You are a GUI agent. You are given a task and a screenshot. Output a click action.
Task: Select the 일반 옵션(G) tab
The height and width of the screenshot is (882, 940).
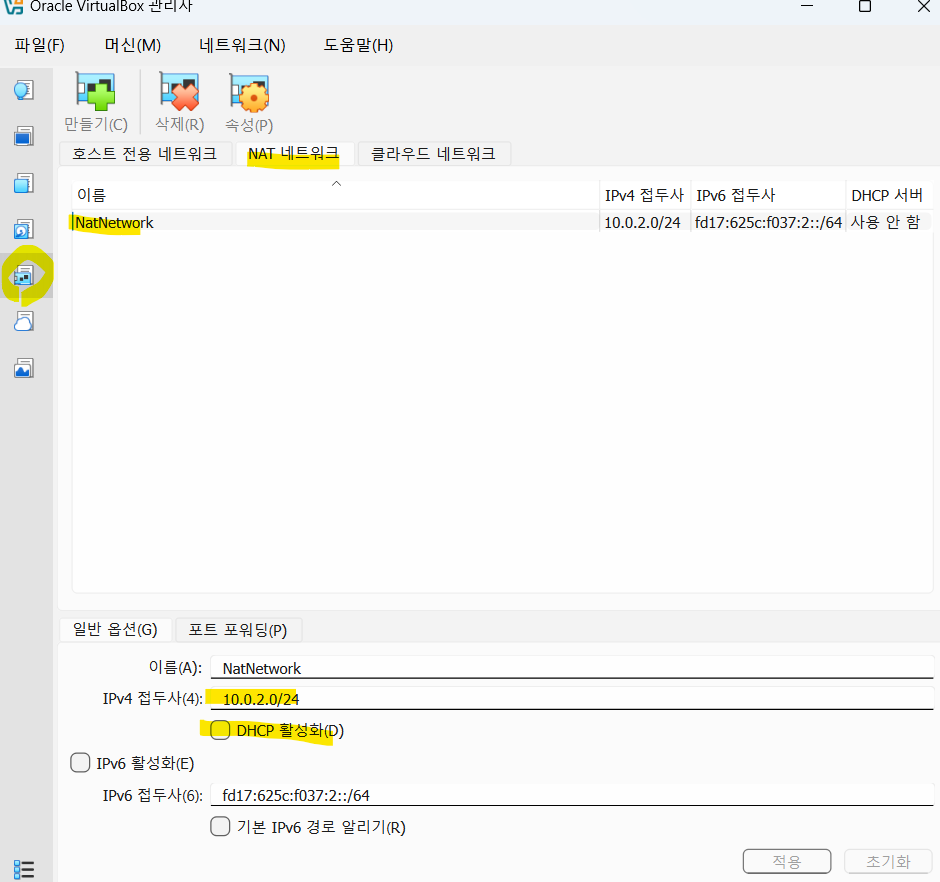coord(115,630)
